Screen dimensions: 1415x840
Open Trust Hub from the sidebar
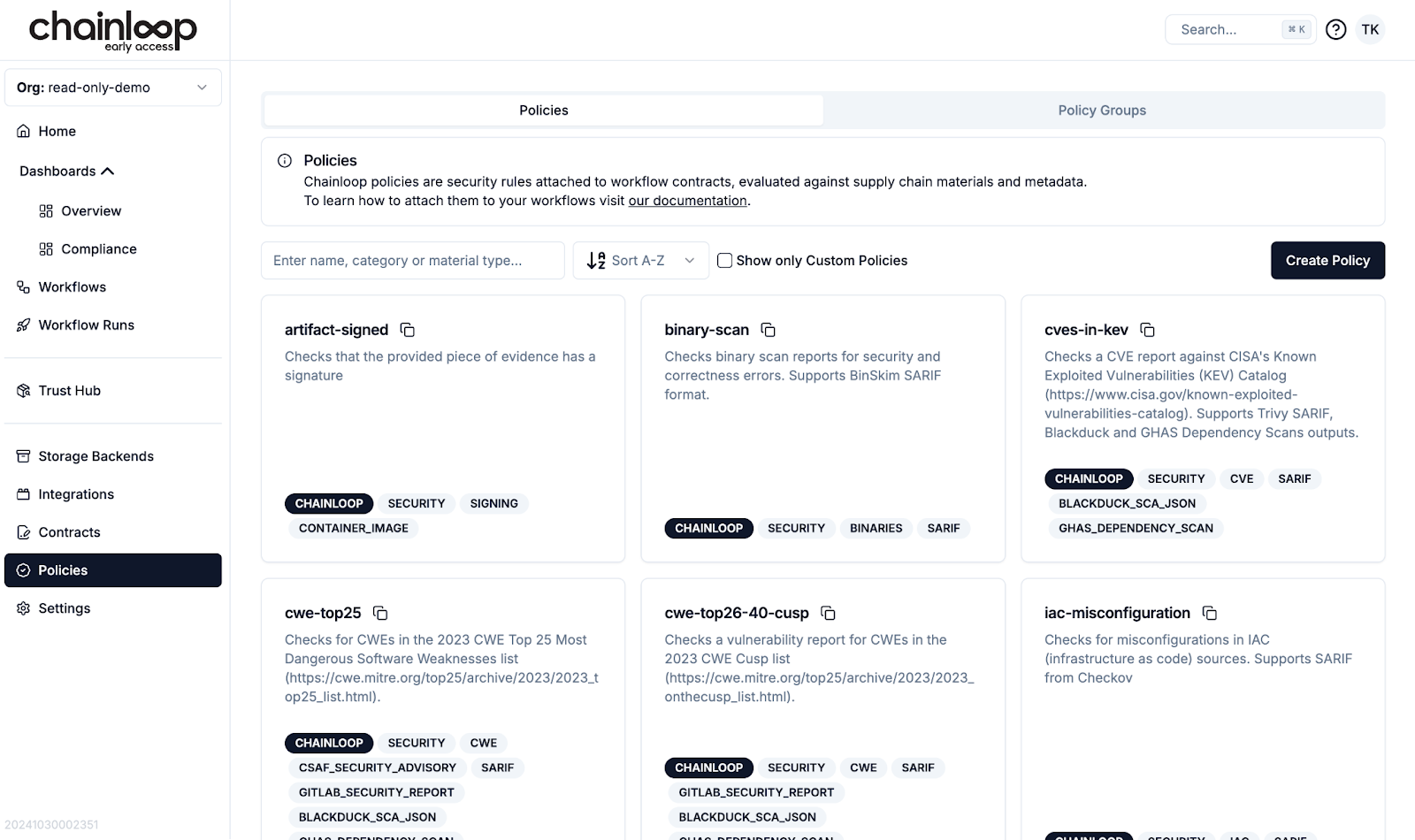tap(69, 390)
